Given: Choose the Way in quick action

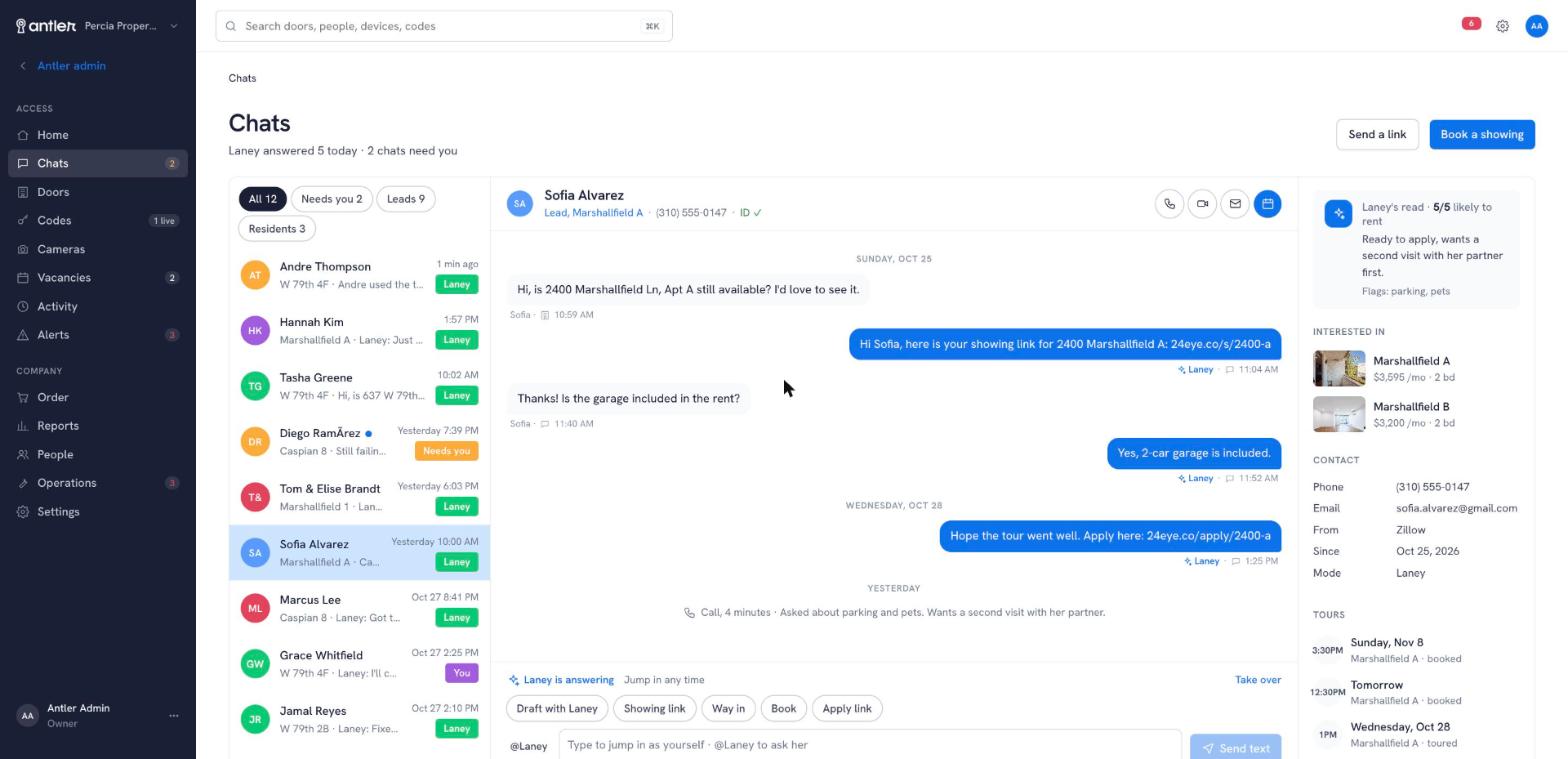Looking at the screenshot, I should point(728,709).
